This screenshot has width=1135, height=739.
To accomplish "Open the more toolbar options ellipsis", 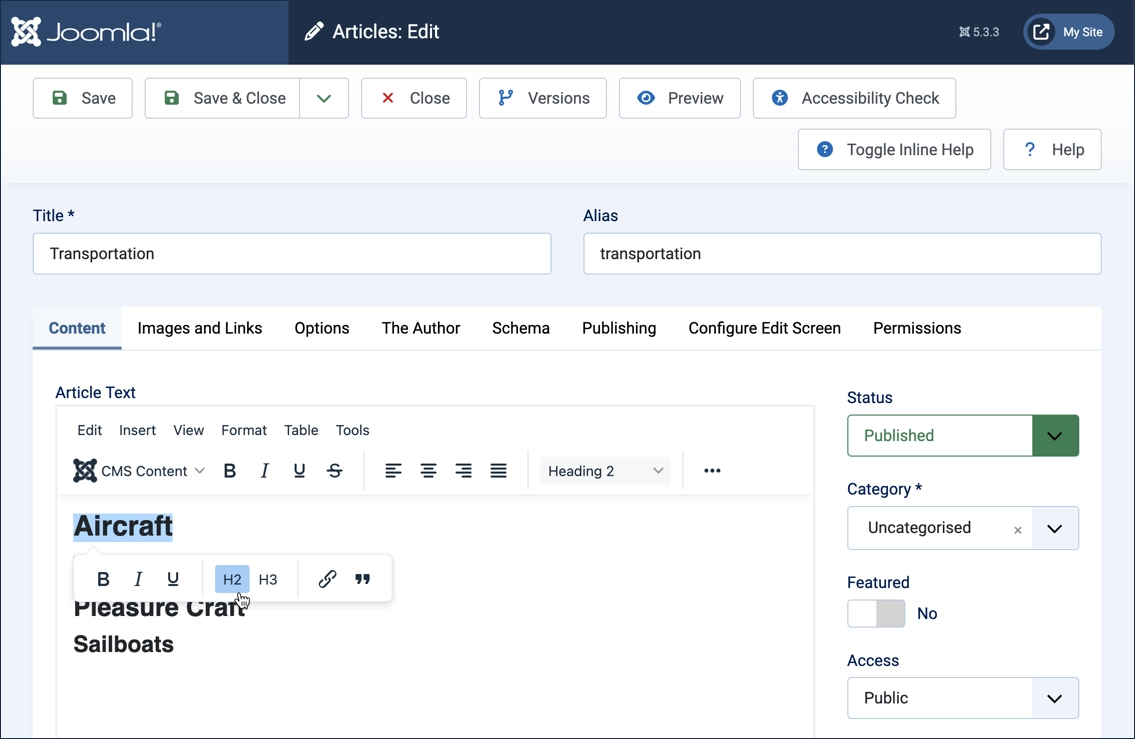I will click(711, 470).
